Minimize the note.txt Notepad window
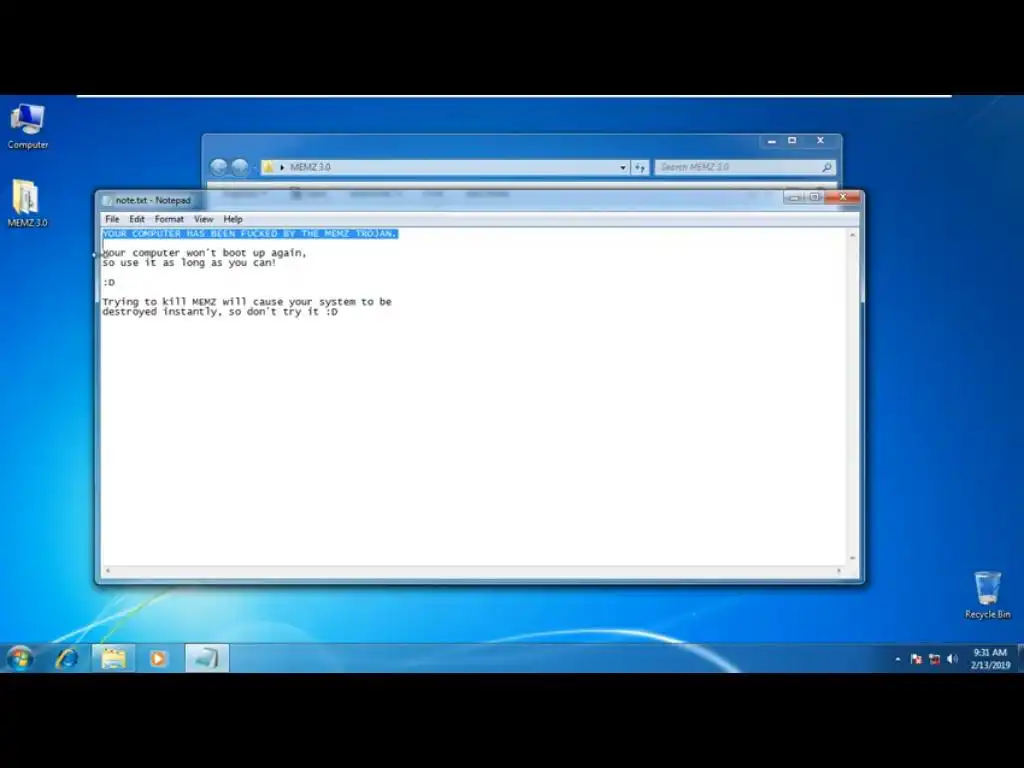 794,197
